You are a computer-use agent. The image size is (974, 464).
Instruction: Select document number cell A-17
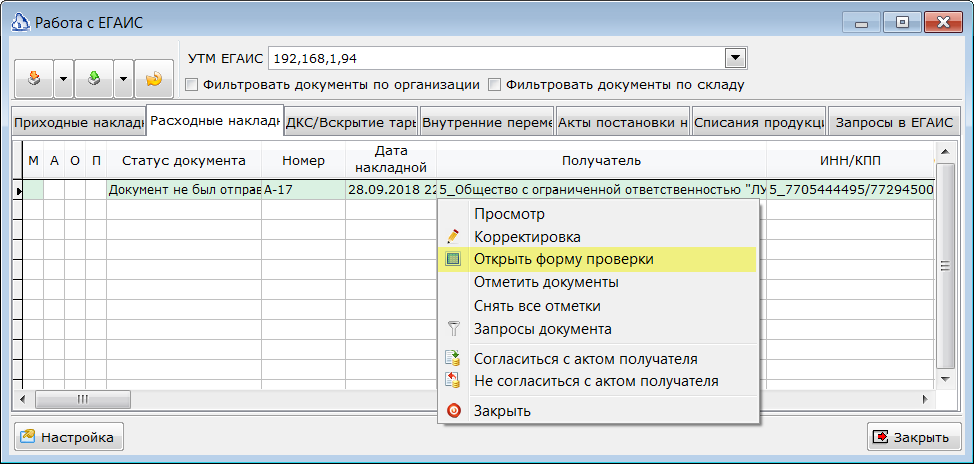pos(303,190)
